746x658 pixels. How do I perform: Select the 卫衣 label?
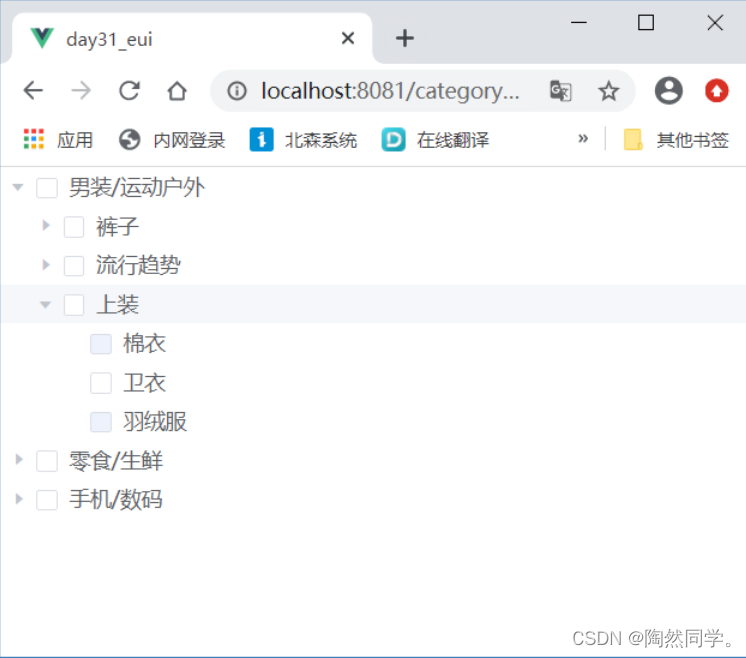pos(145,383)
